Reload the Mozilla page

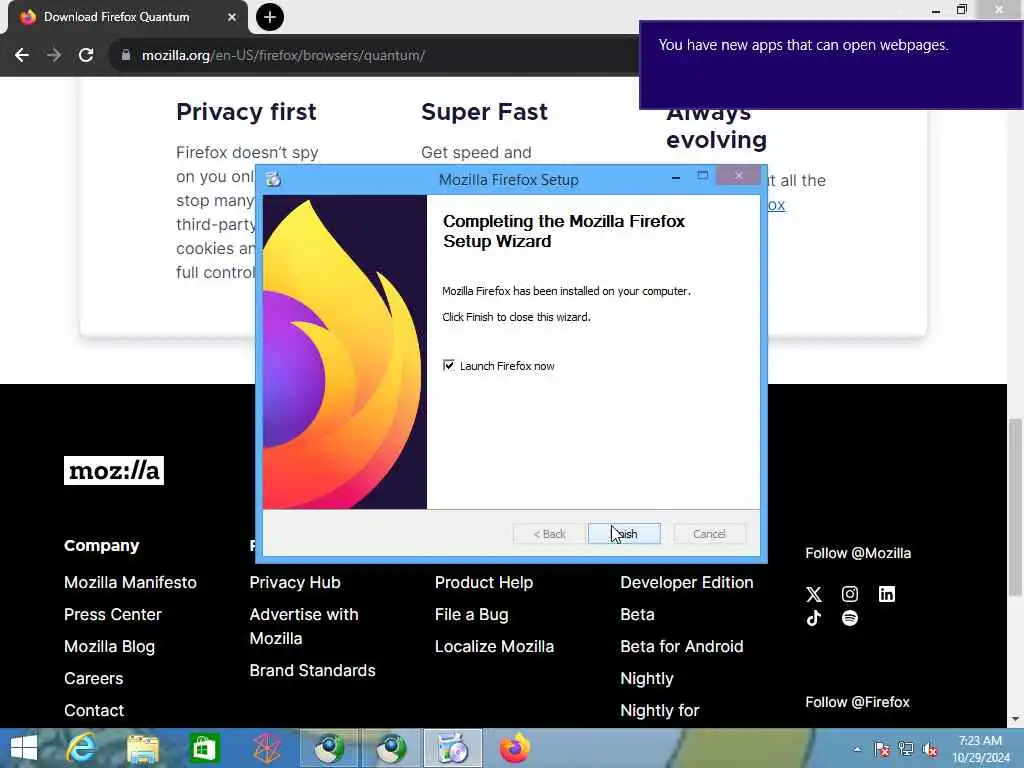click(86, 56)
